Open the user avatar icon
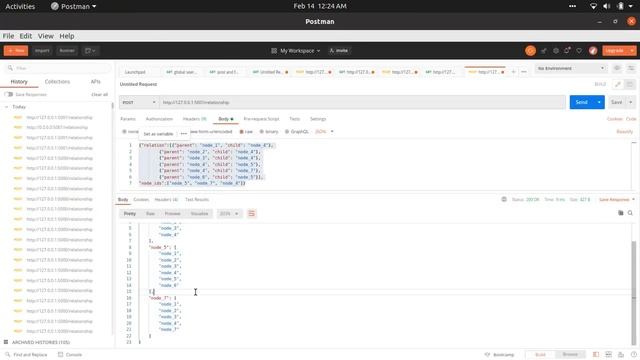The image size is (640, 360). 593,51
